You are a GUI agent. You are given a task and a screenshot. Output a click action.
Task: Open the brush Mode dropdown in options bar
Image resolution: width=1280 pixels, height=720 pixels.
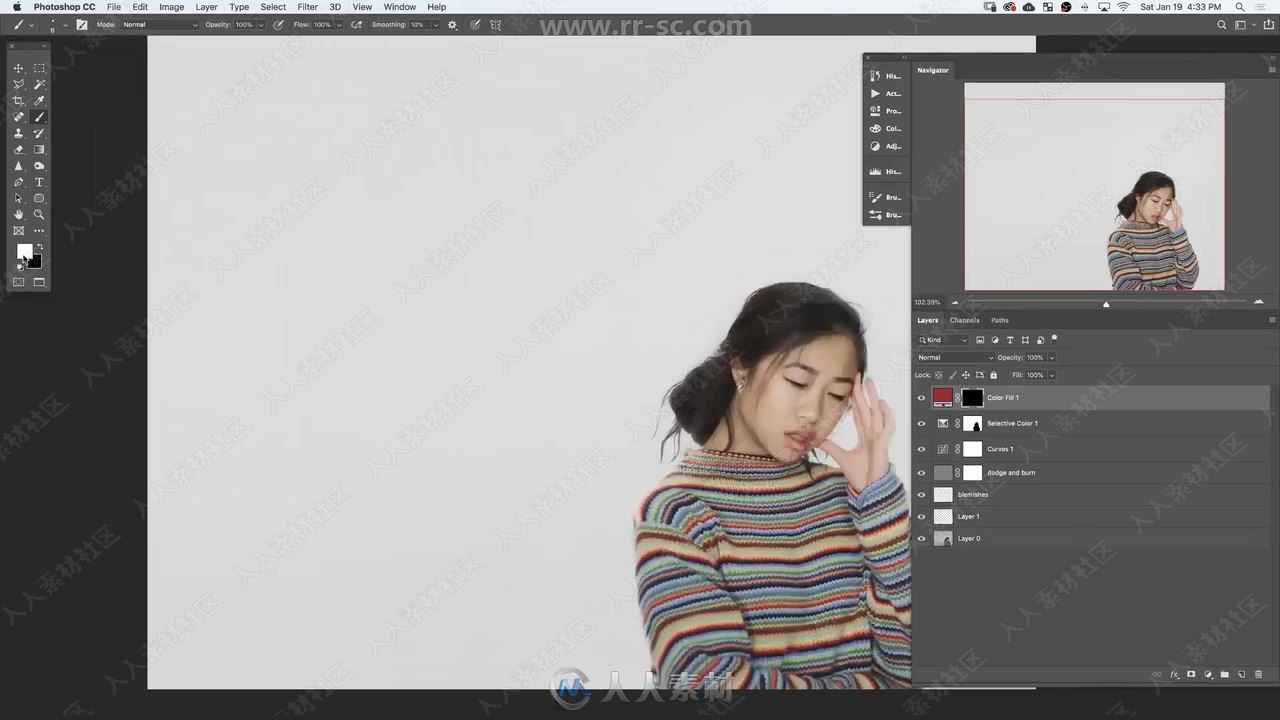(x=160, y=24)
